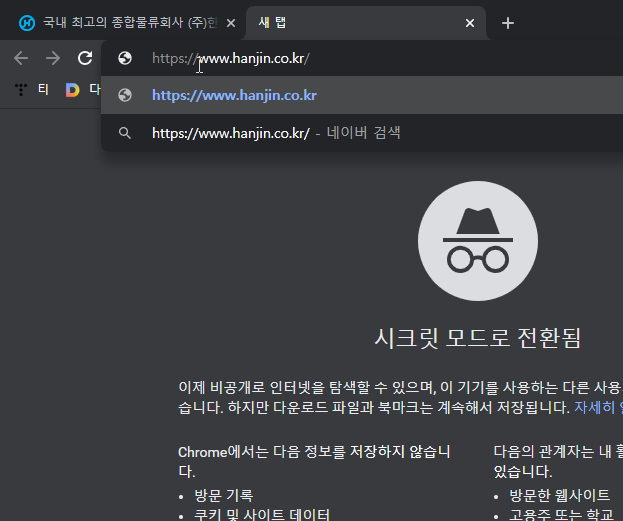The width and height of the screenshot is (623, 521).
Task: Click the Hanjin favicon in the first tab
Action: [x=27, y=23]
